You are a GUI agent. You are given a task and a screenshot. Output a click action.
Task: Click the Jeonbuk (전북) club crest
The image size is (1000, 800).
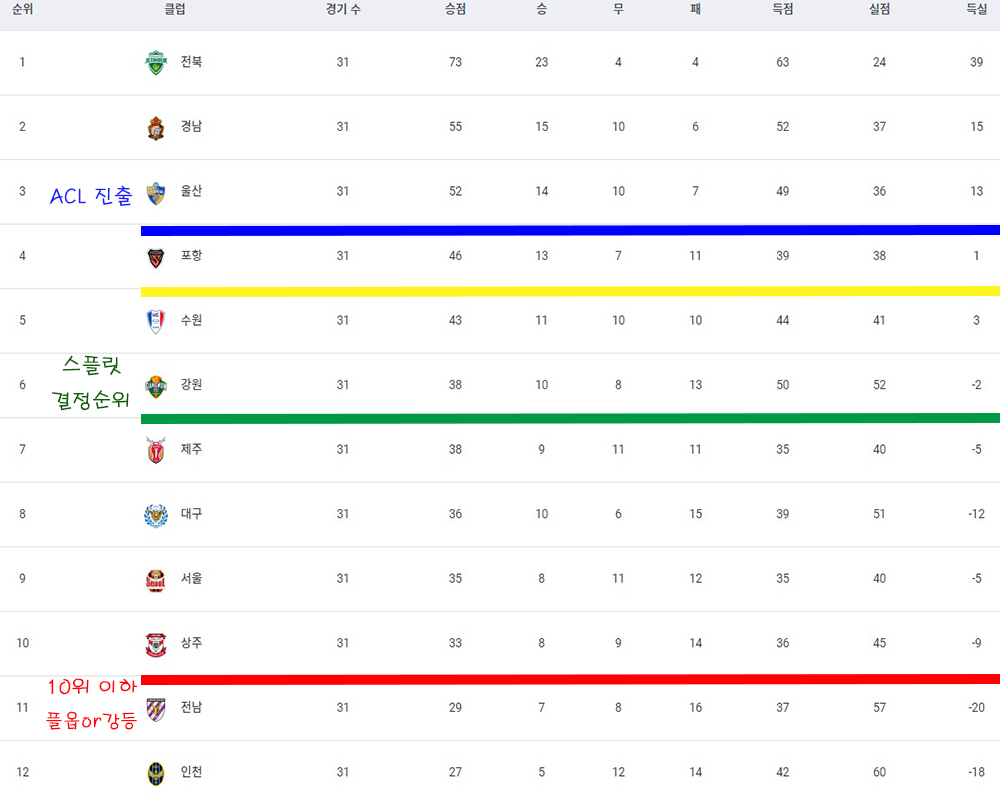pos(156,63)
